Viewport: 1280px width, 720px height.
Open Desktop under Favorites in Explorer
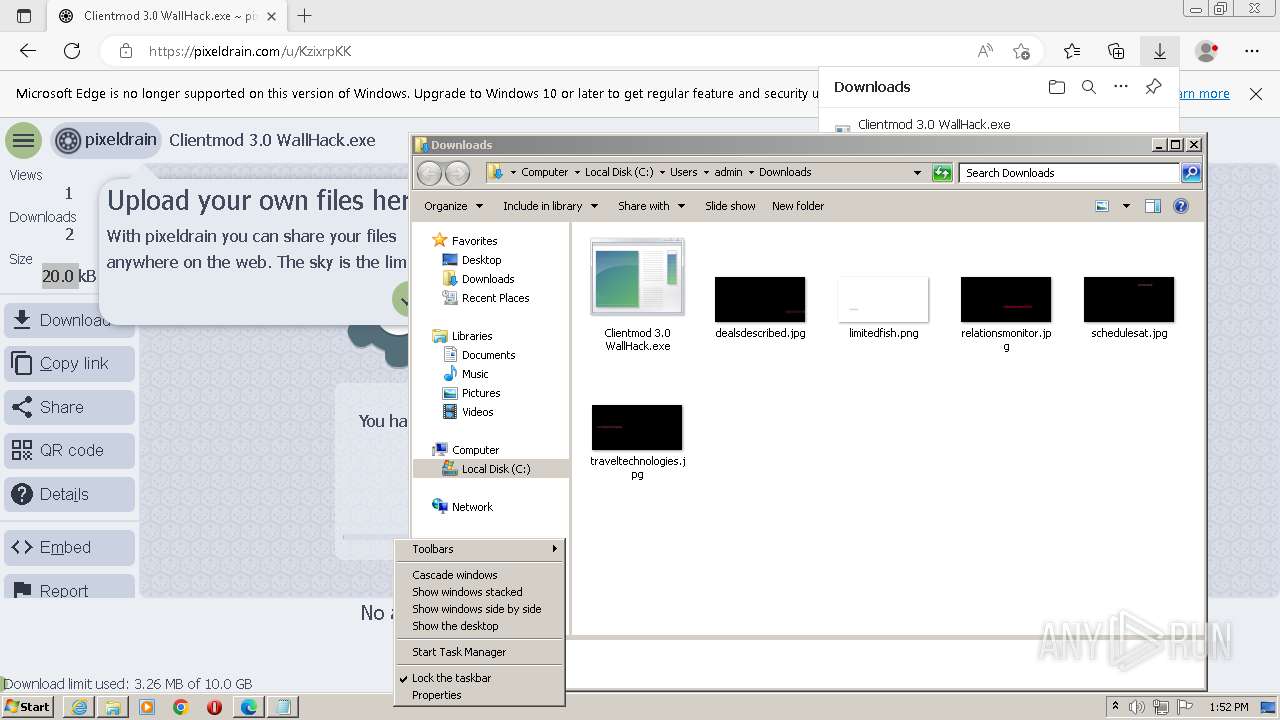pos(481,260)
